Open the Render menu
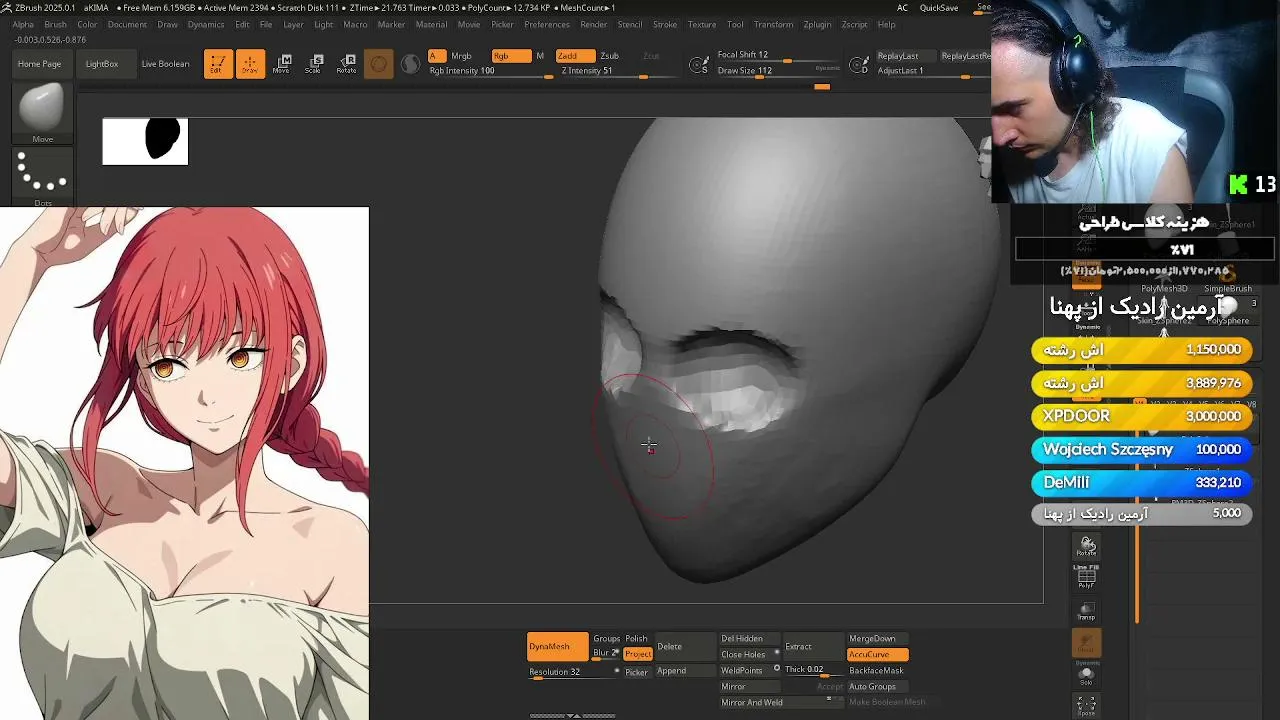1280x720 pixels. 594,24
